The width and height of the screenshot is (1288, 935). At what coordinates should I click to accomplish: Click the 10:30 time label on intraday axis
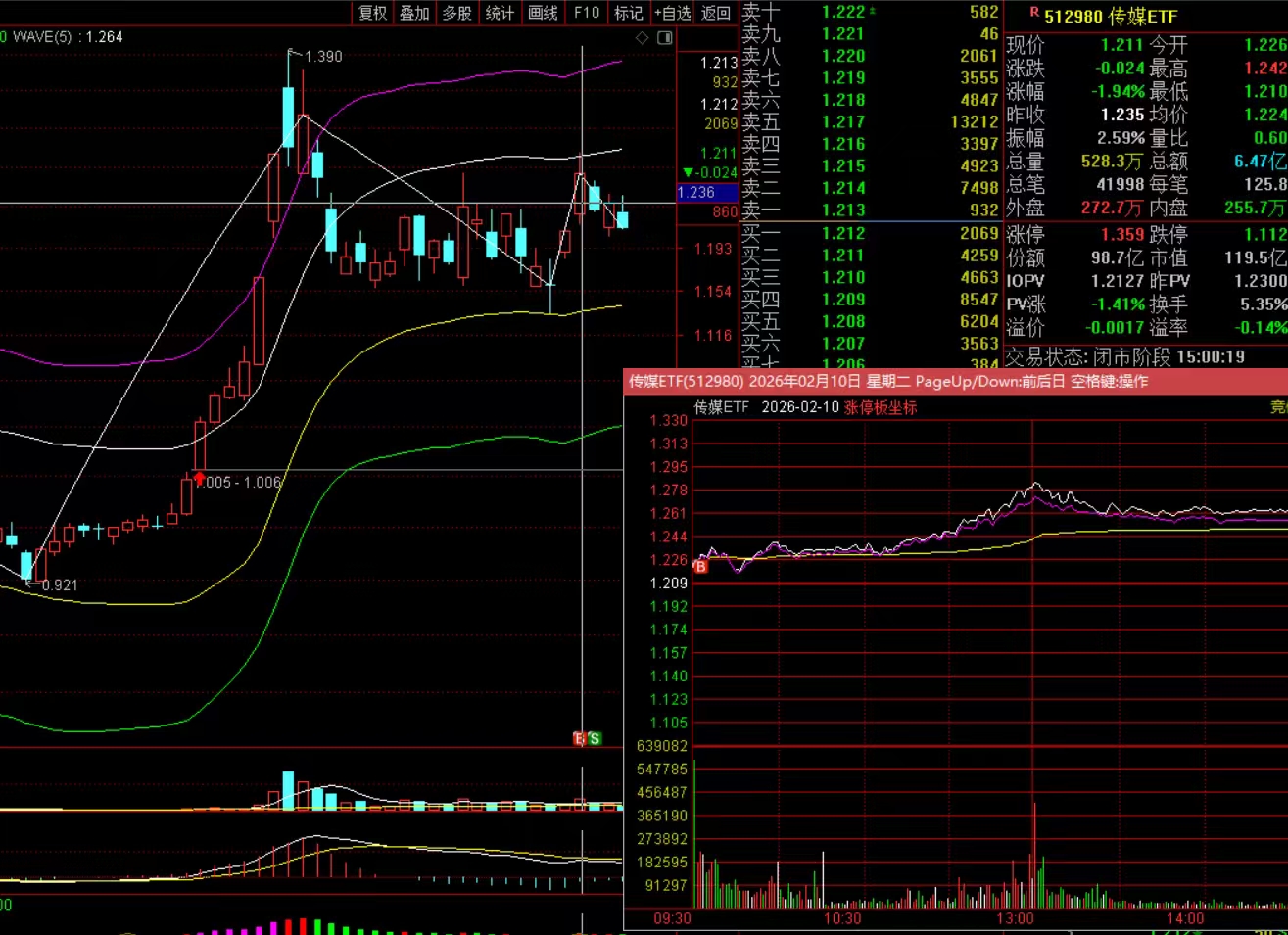pyautogui.click(x=842, y=918)
